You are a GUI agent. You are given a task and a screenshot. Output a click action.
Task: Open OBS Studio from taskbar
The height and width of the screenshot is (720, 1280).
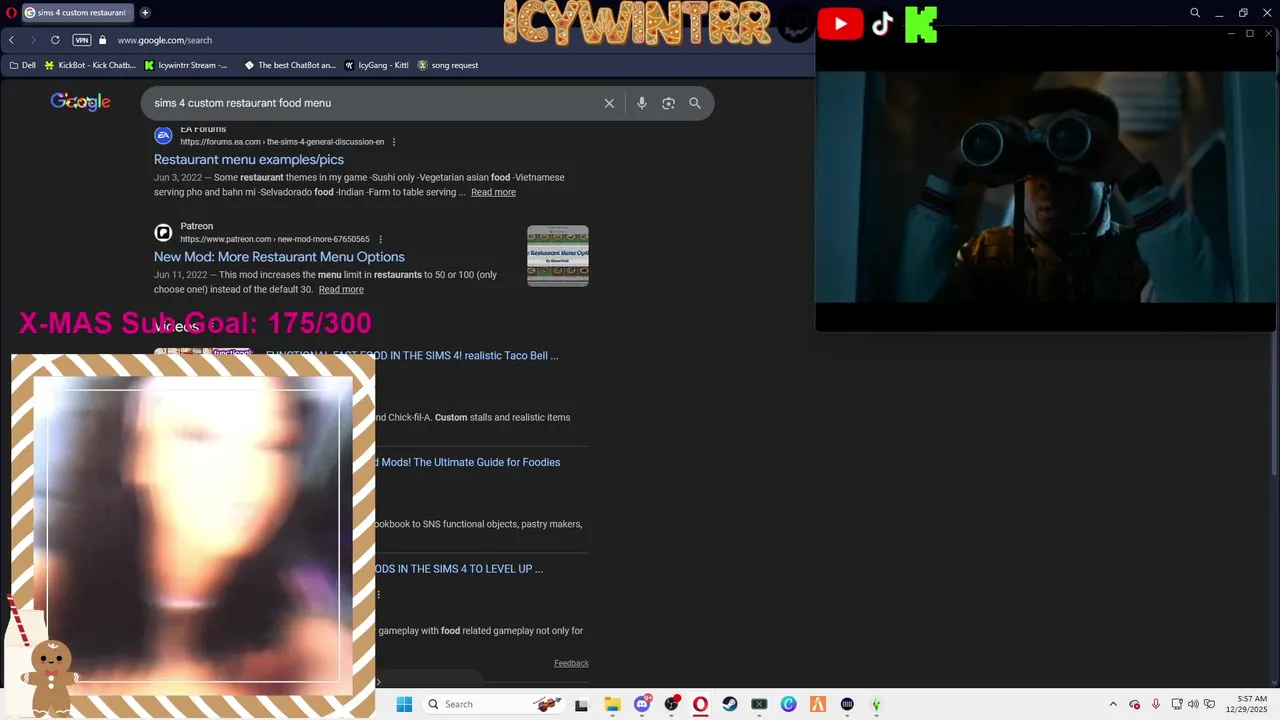click(x=671, y=704)
